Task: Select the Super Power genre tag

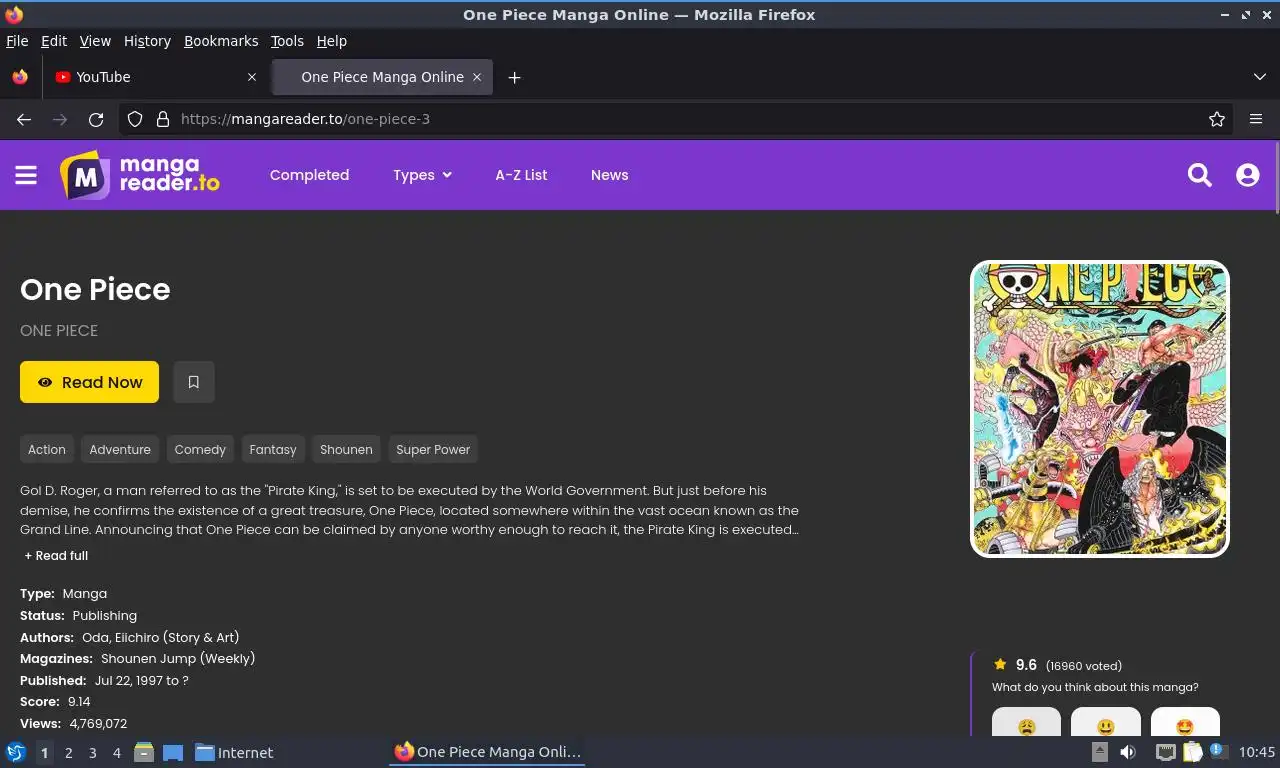Action: tap(433, 450)
